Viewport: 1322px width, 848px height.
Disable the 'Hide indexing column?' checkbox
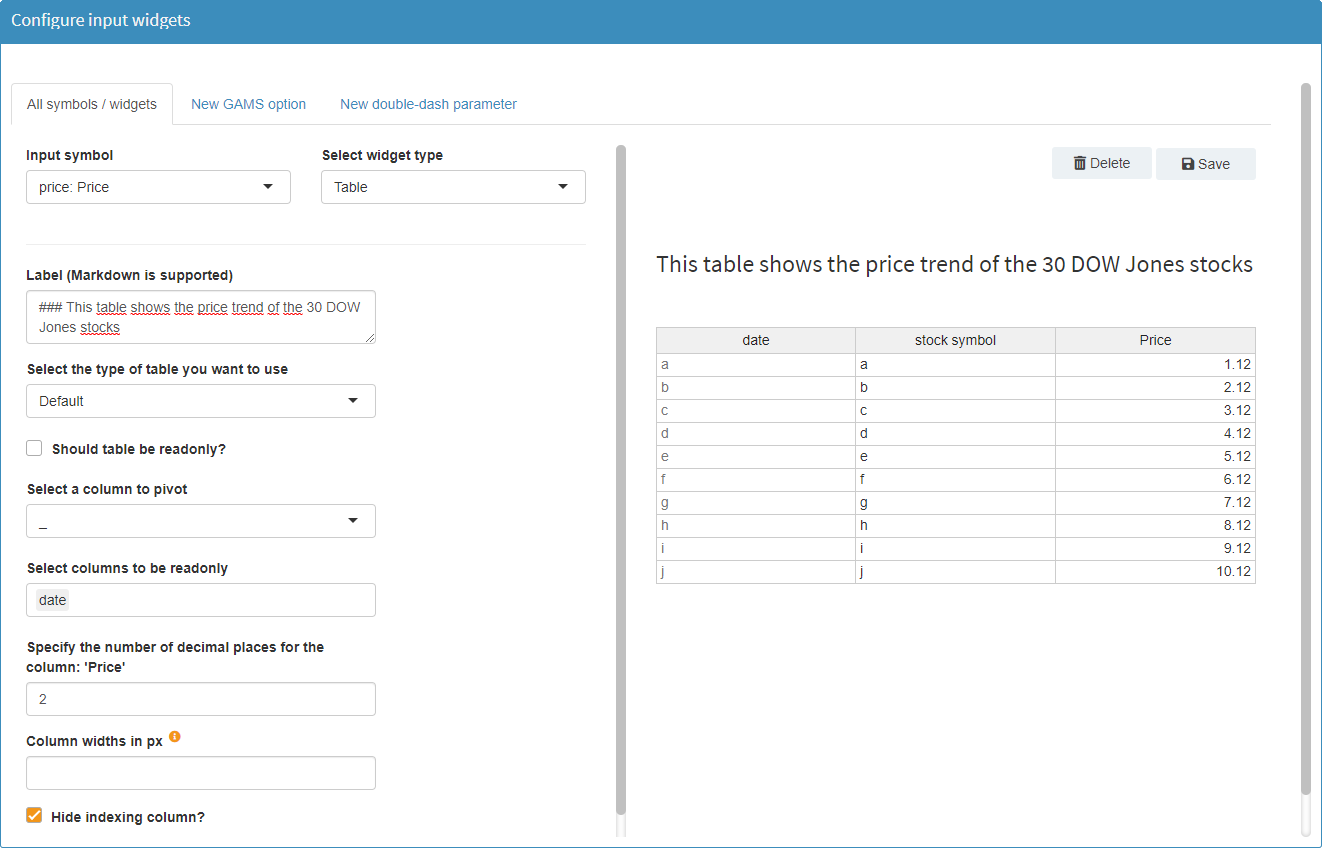tap(34, 815)
